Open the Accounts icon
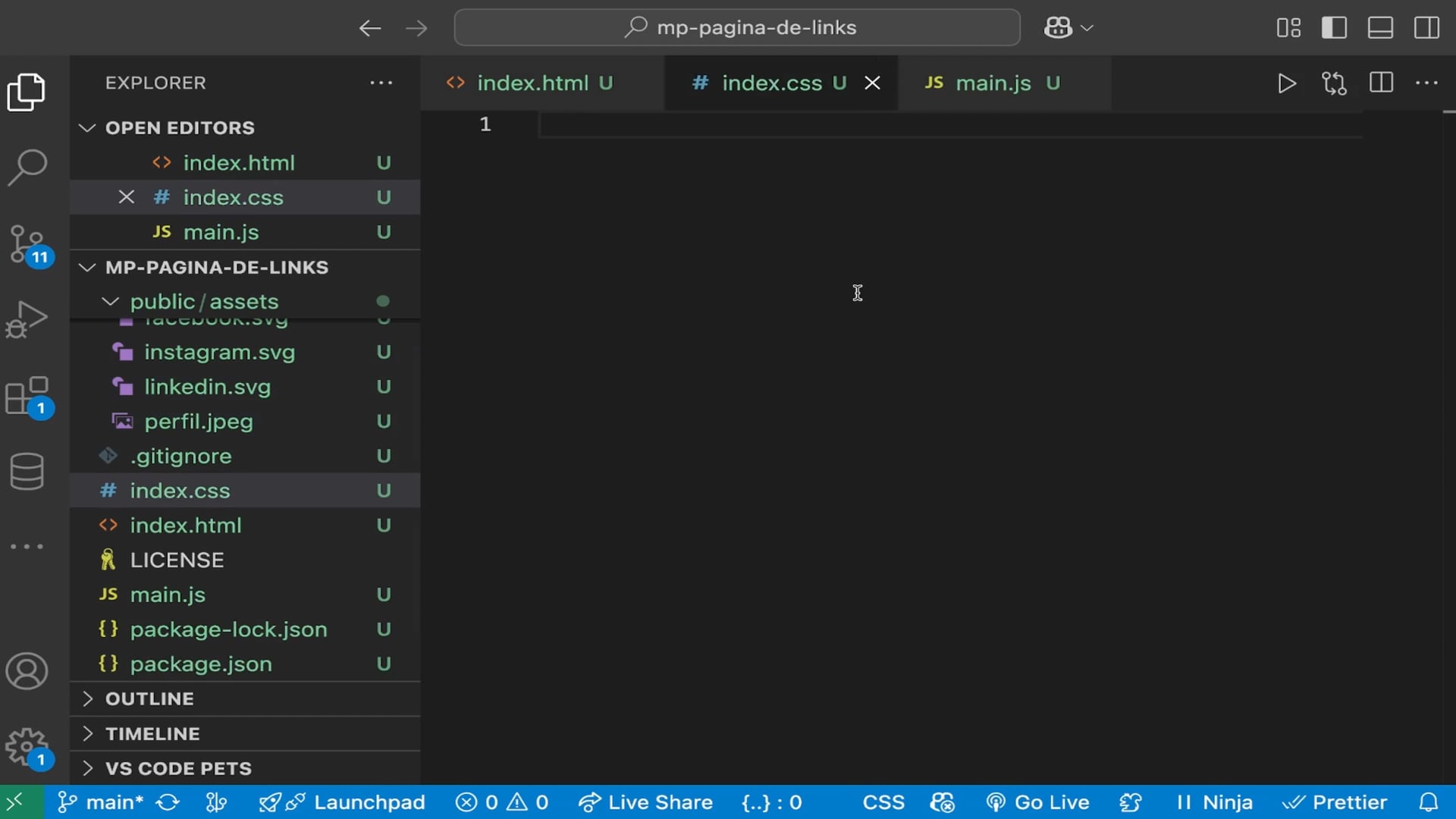1456x819 pixels. click(x=27, y=671)
